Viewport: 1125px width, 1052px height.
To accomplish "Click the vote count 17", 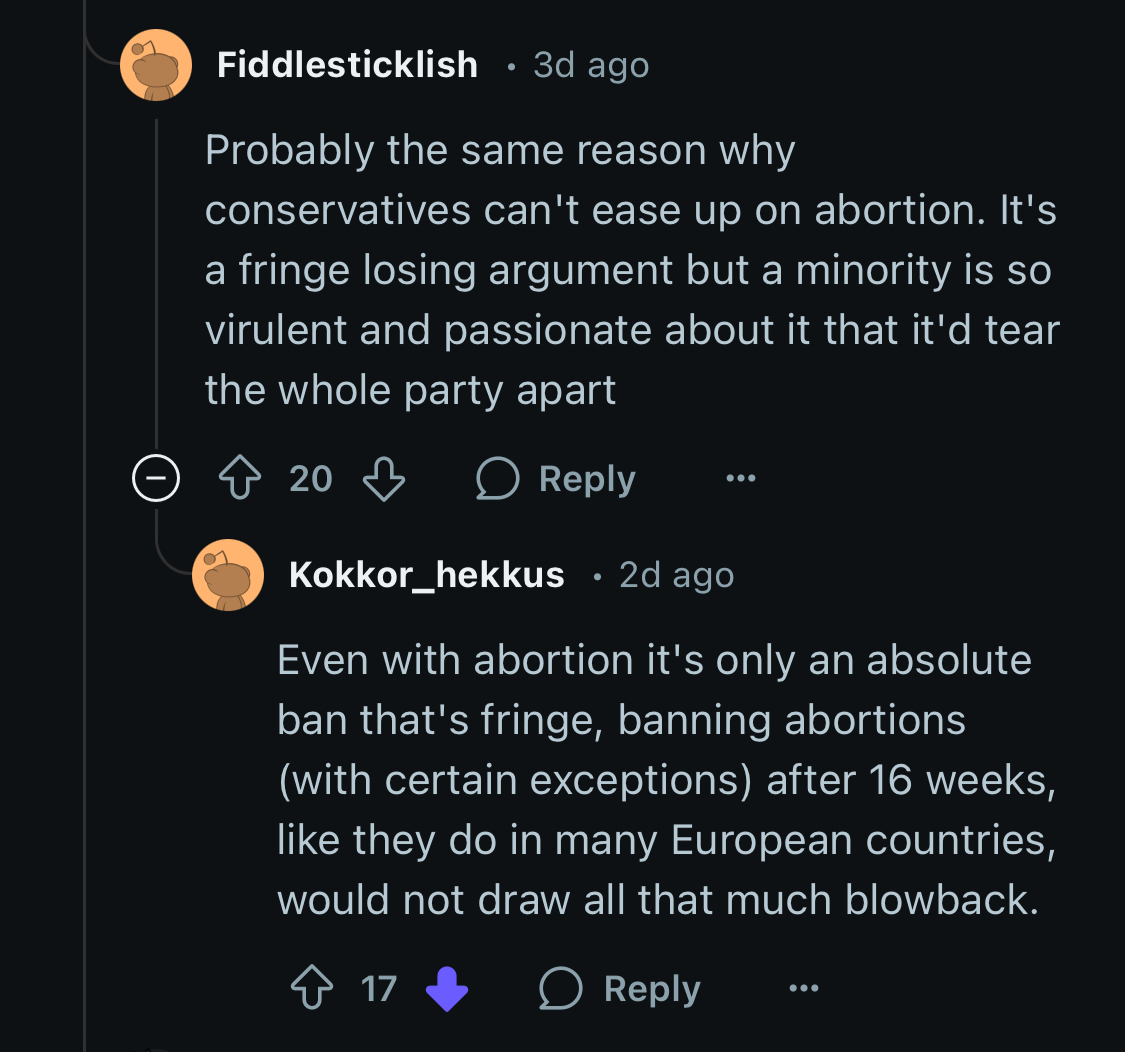I will point(378,989).
